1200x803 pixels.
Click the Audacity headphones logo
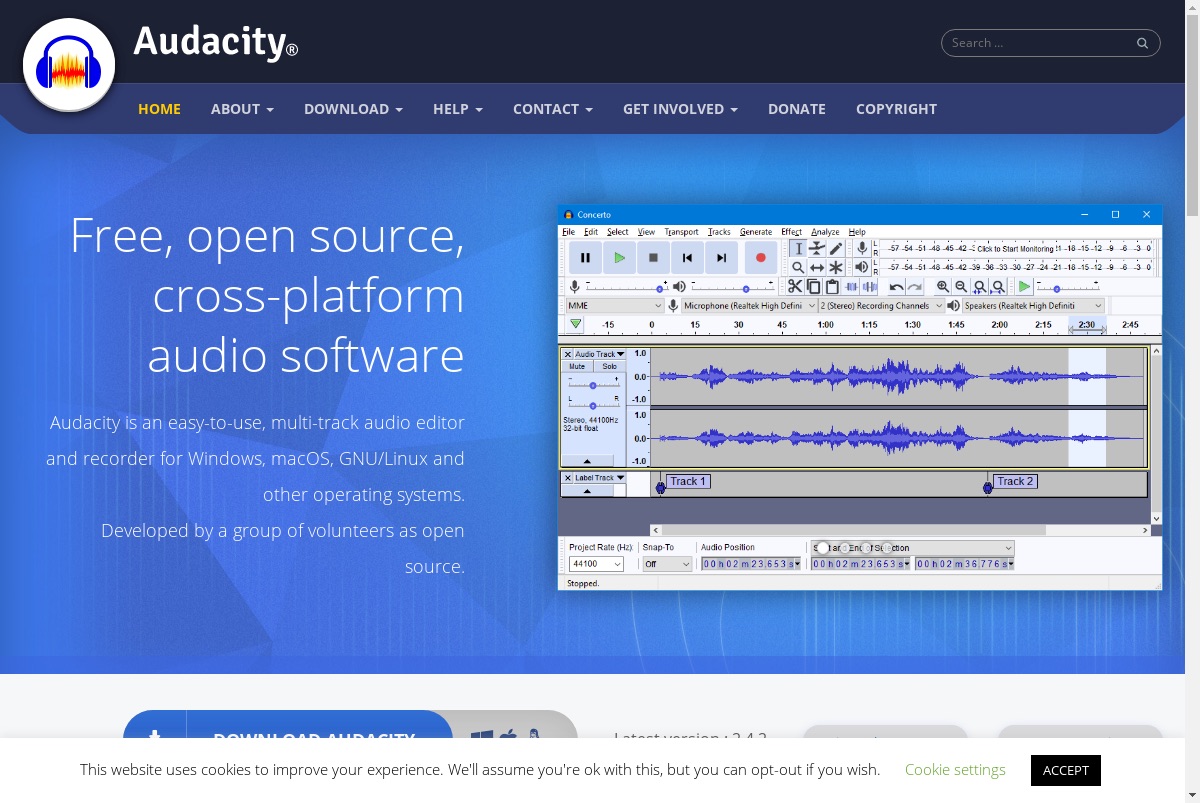(x=69, y=65)
